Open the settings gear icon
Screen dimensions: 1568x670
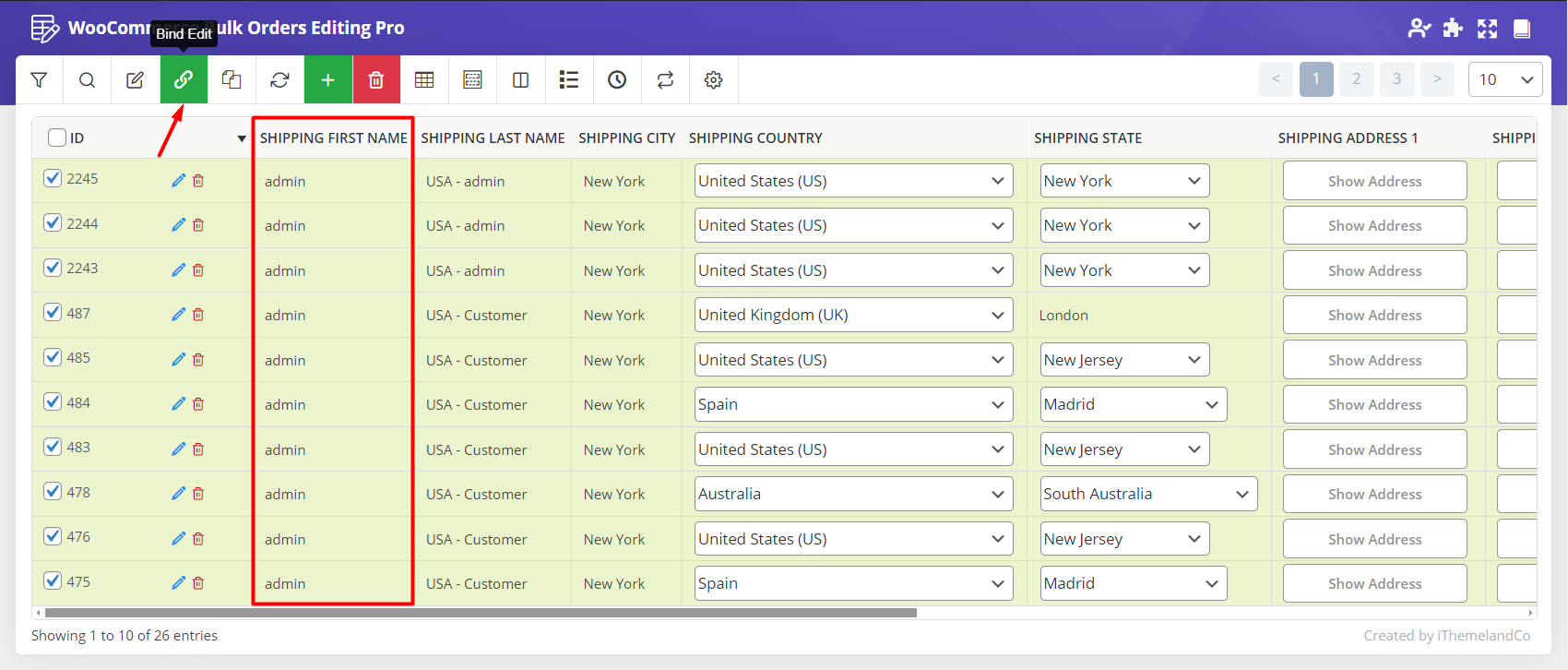(713, 80)
